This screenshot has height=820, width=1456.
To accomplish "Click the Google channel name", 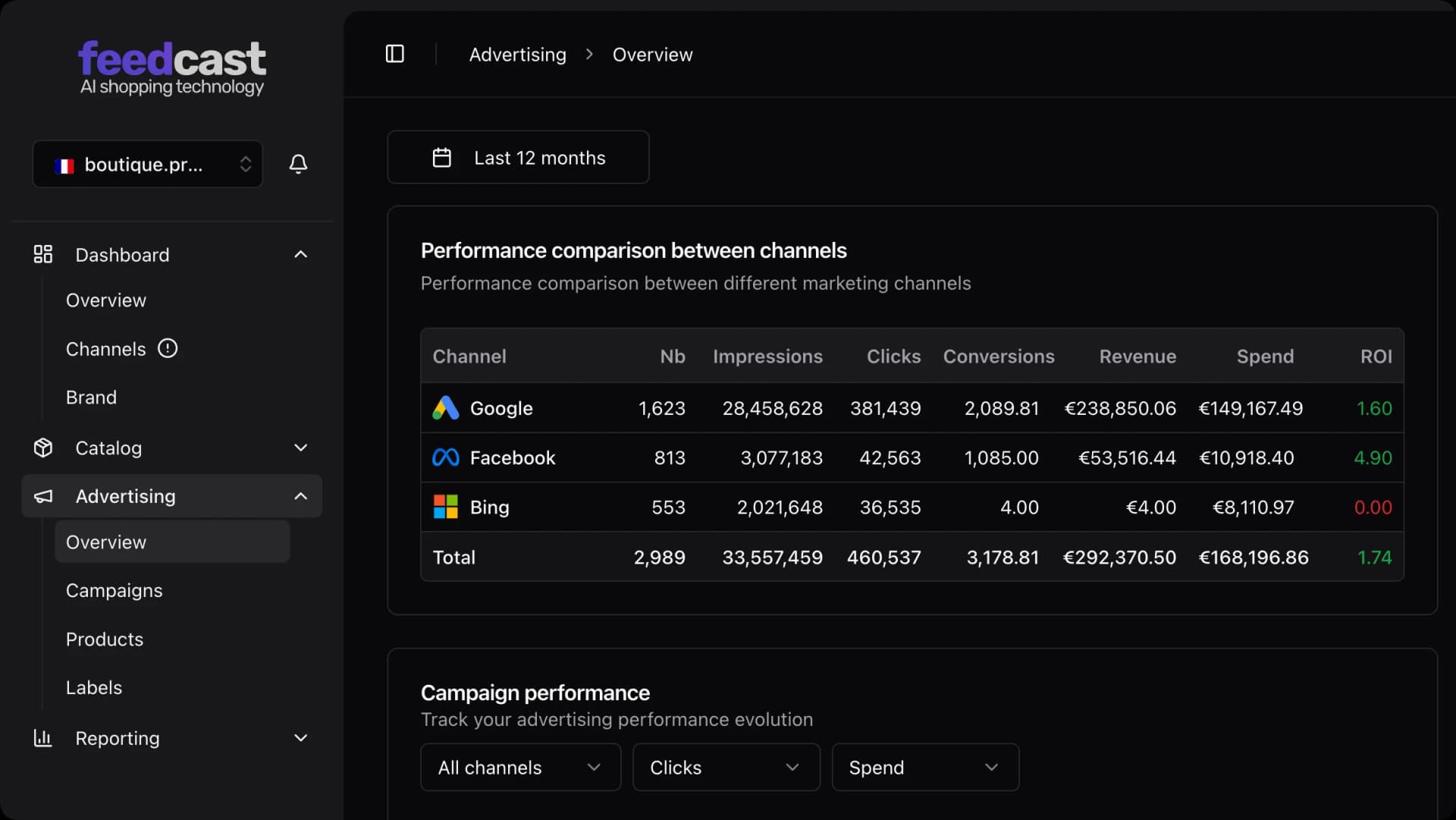I will [x=501, y=408].
